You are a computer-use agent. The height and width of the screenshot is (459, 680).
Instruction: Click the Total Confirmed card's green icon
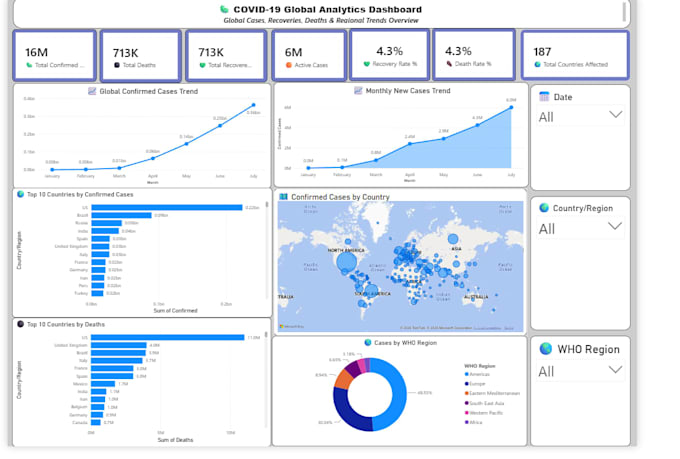(29, 65)
